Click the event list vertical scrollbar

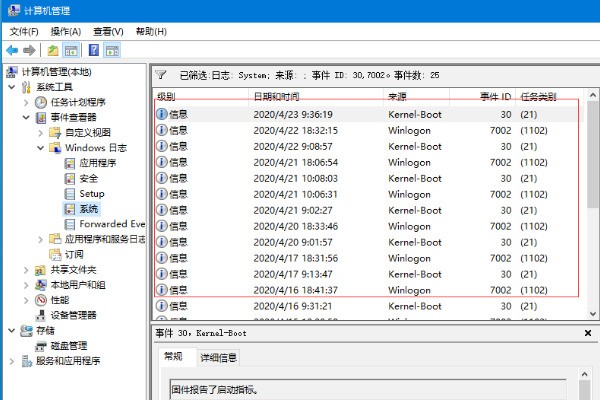(x=590, y=200)
